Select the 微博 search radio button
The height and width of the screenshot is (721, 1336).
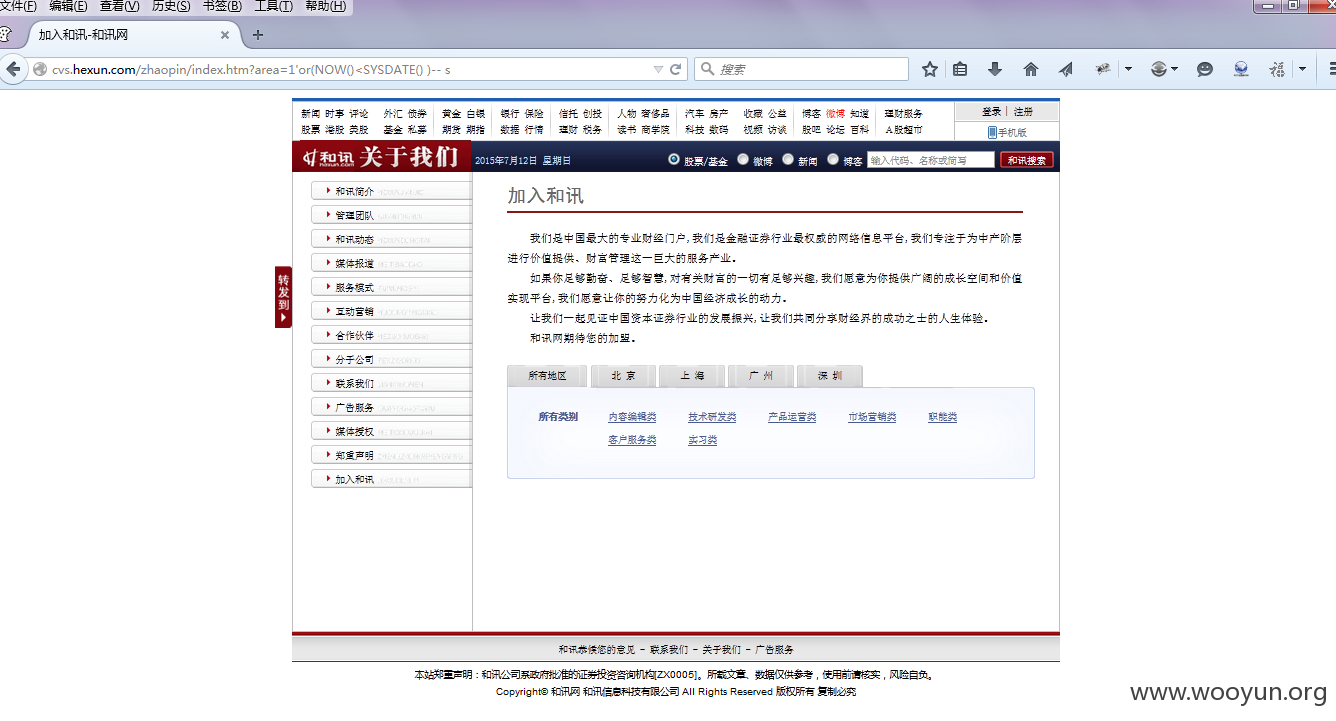(743, 159)
